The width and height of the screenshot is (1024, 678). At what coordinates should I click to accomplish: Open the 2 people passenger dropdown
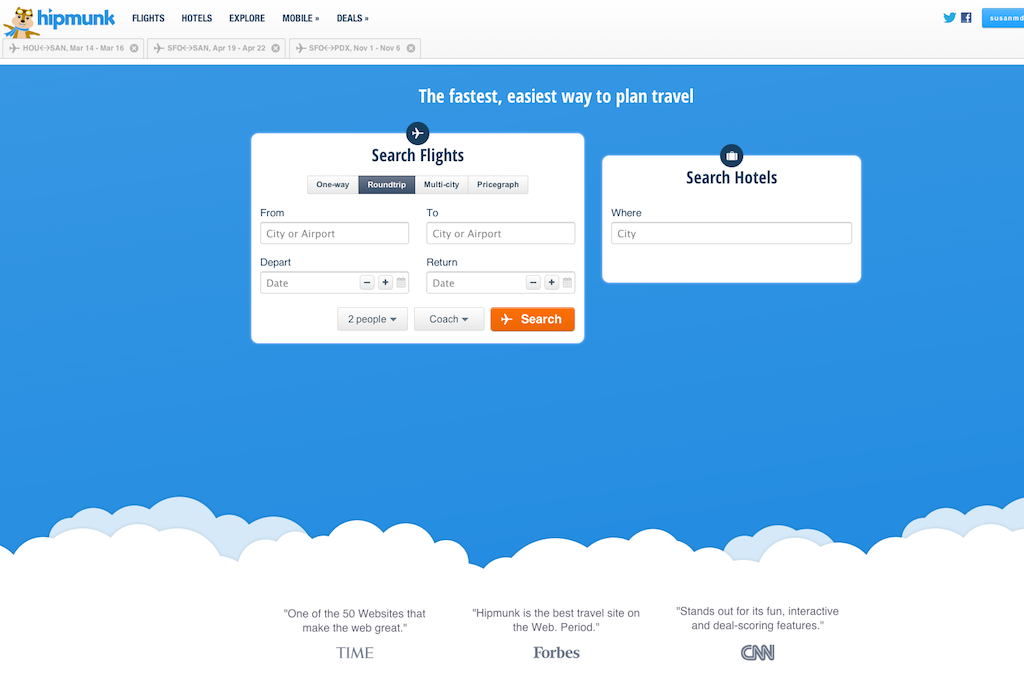click(372, 319)
